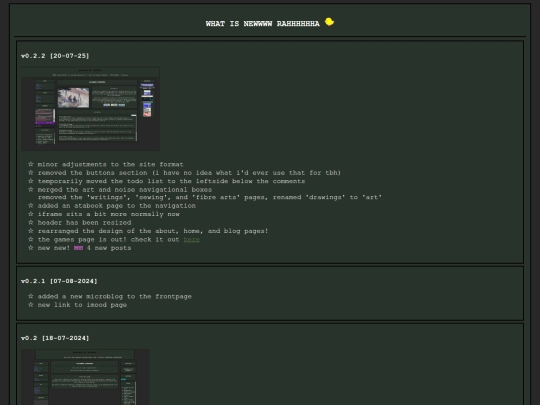Select the 'v0.2.1 [07-08-2024]' version heading
Image resolution: width=540 pixels, height=405 pixels.
[x=59, y=281]
